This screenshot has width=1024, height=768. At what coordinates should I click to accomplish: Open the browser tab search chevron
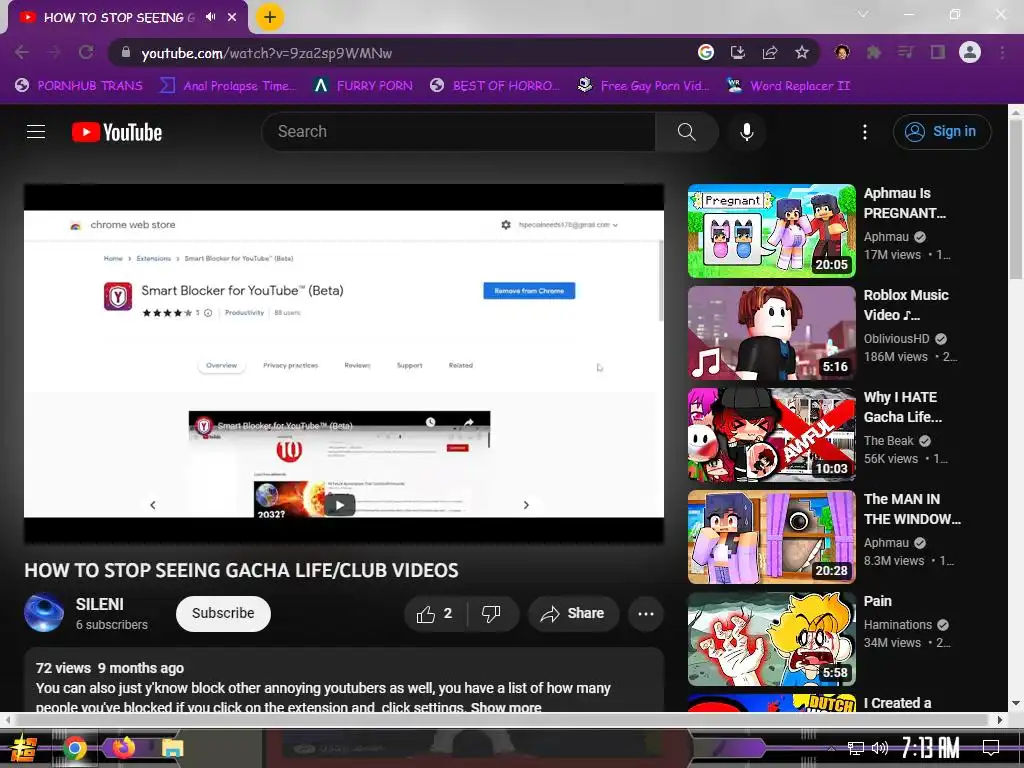pyautogui.click(x=863, y=14)
